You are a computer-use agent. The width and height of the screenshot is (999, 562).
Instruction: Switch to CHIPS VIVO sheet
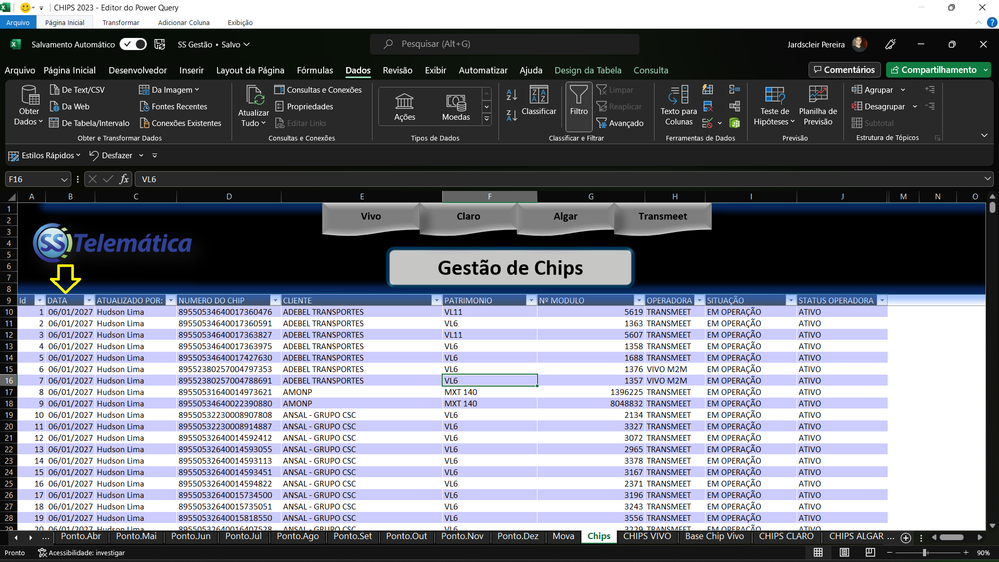tap(647, 537)
